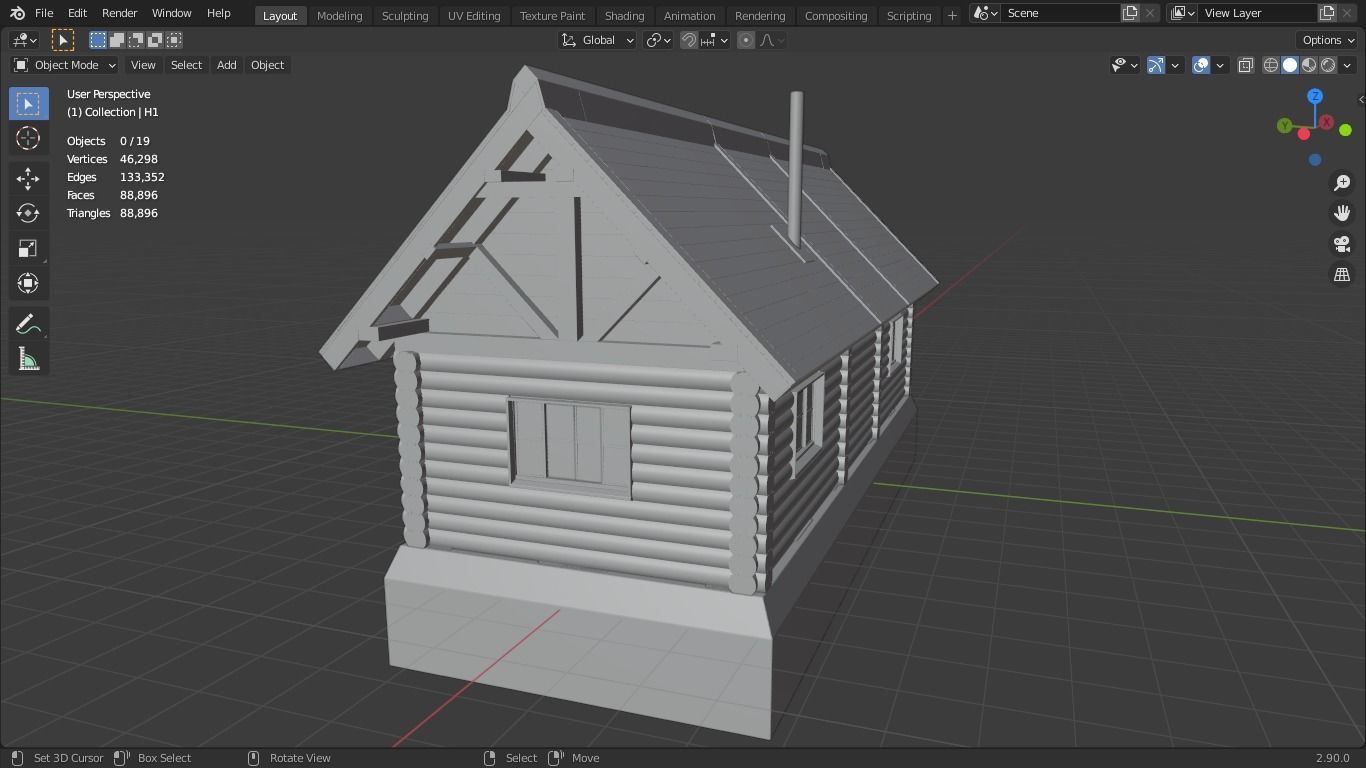Select the Scale tool
The image size is (1366, 768).
(28, 248)
